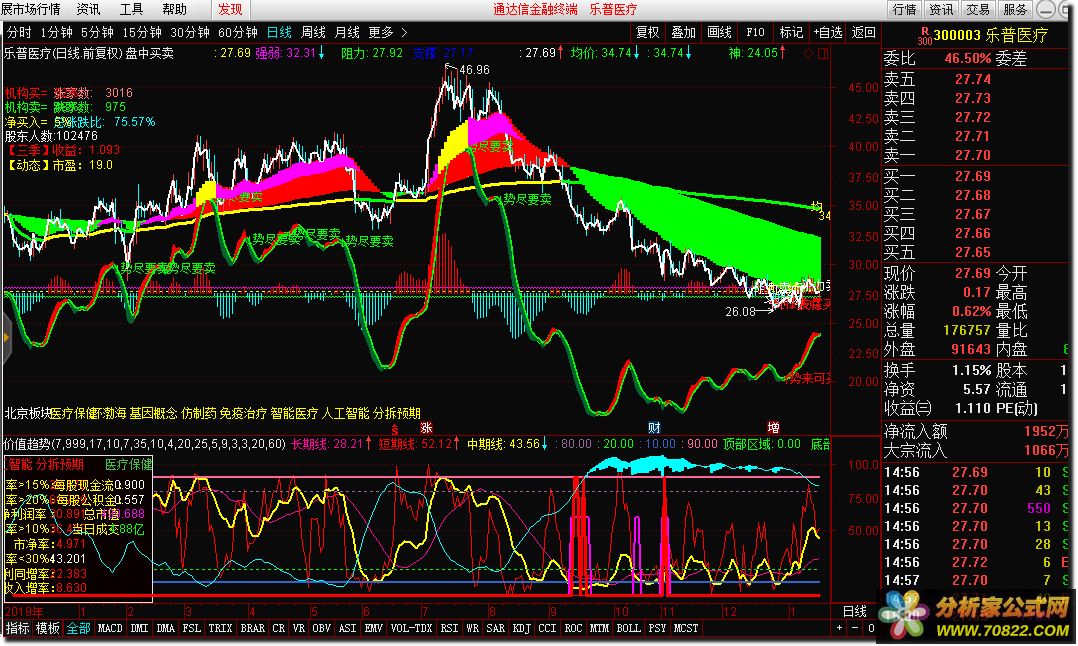Switch sub-chart to MACD indicator
The height and width of the screenshot is (646, 1078).
(x=110, y=627)
